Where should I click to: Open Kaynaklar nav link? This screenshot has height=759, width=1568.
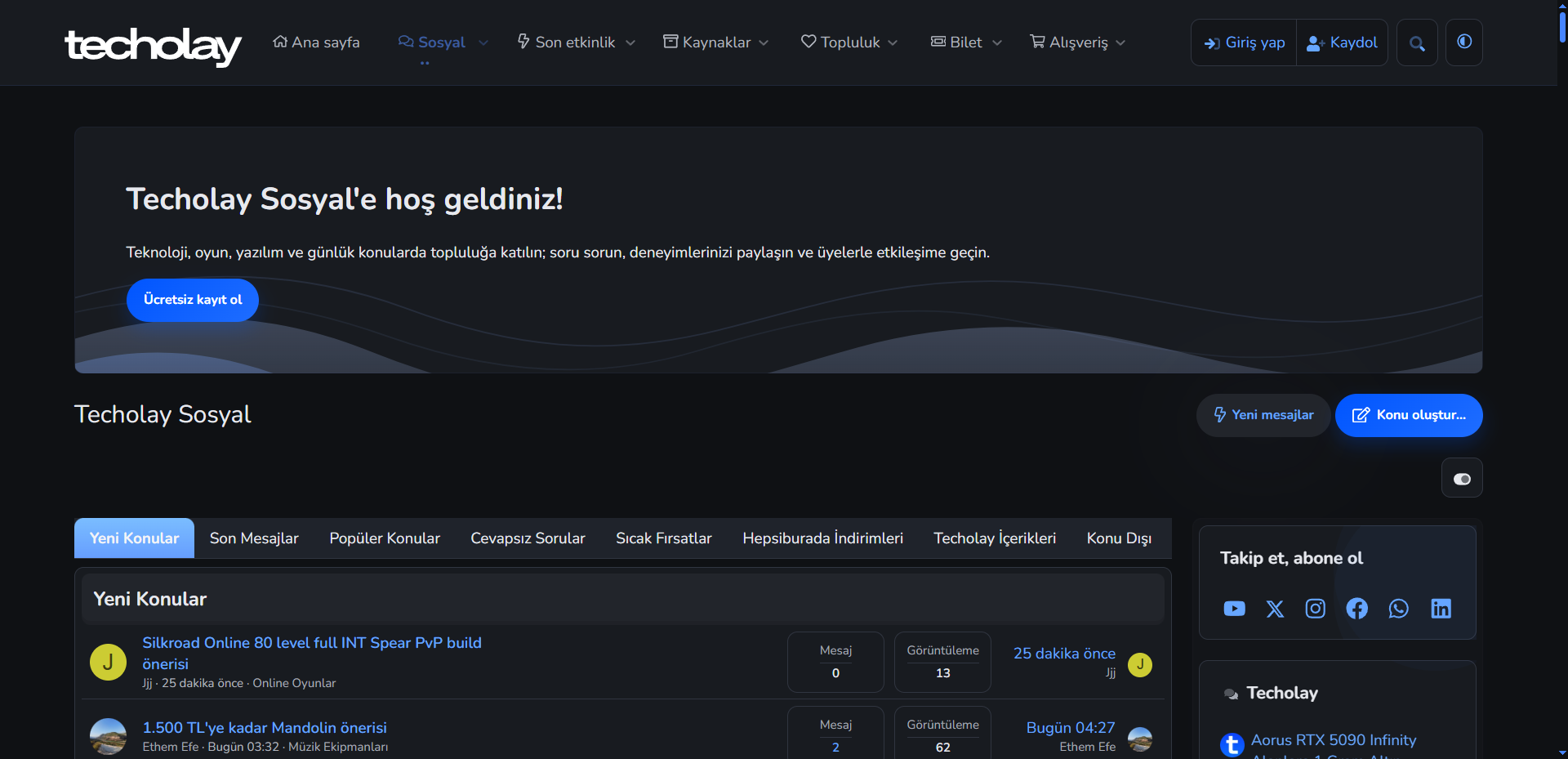point(706,42)
